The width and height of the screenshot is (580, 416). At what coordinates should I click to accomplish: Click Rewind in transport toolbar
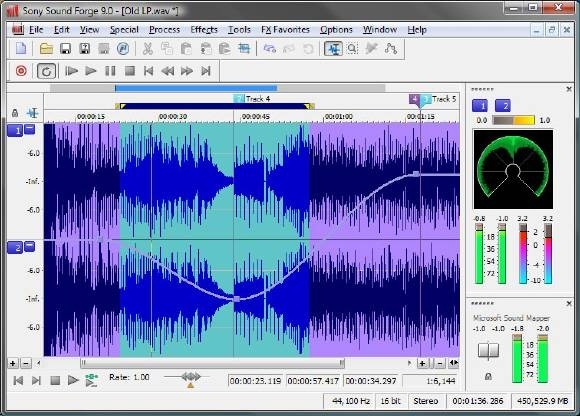(x=168, y=71)
